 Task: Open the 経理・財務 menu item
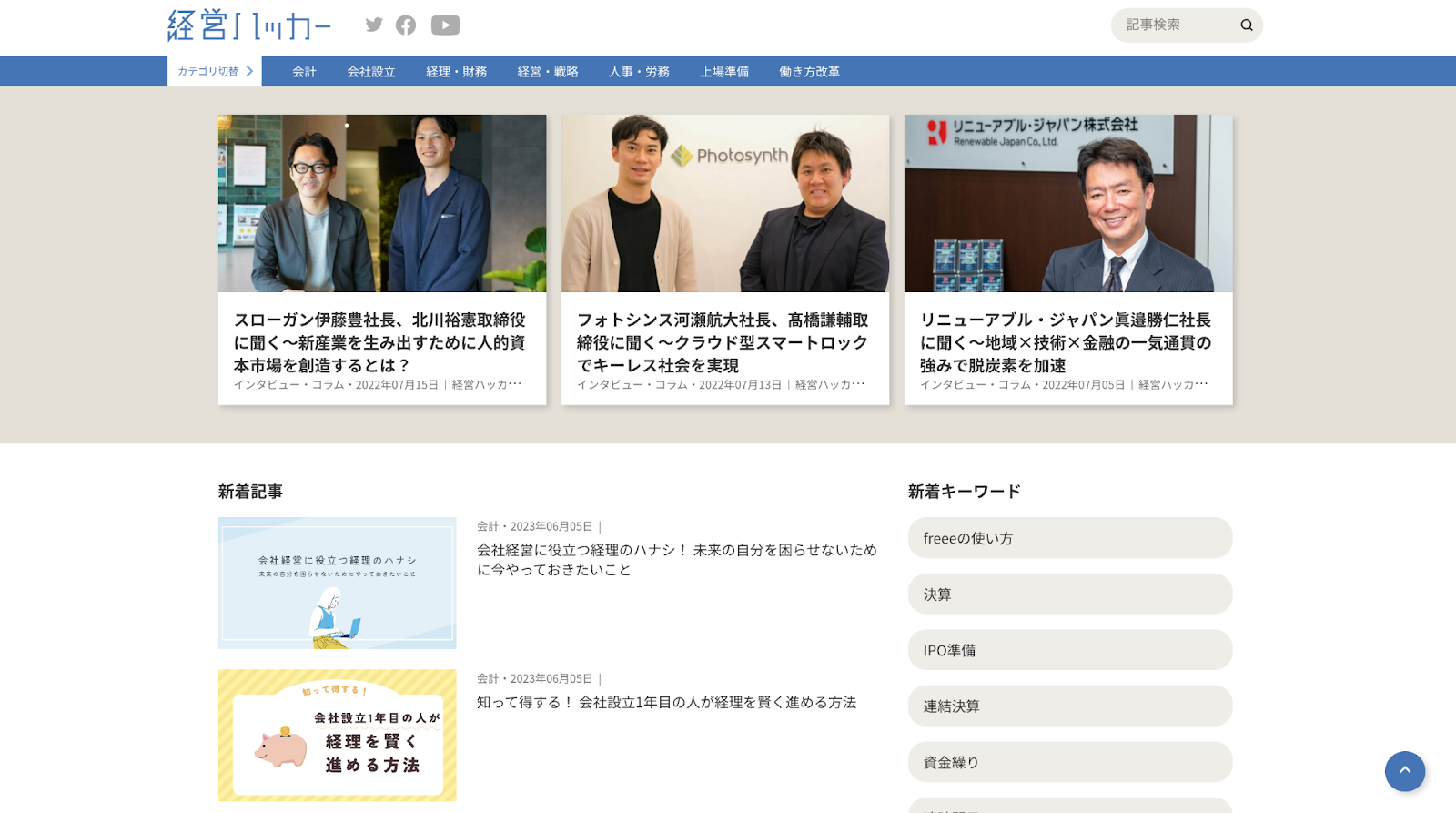tap(457, 72)
